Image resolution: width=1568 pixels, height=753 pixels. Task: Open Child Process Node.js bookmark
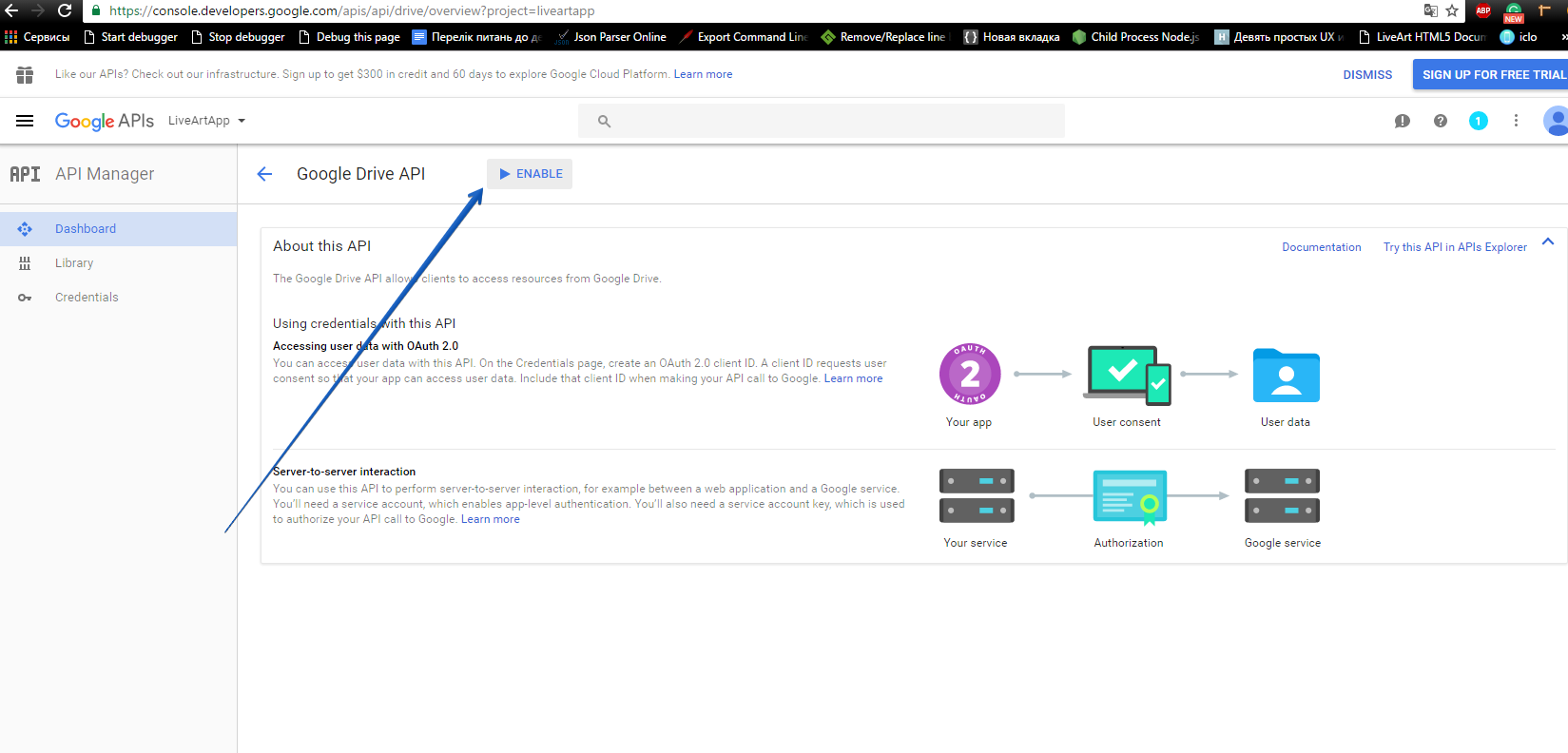pyautogui.click(x=1135, y=37)
